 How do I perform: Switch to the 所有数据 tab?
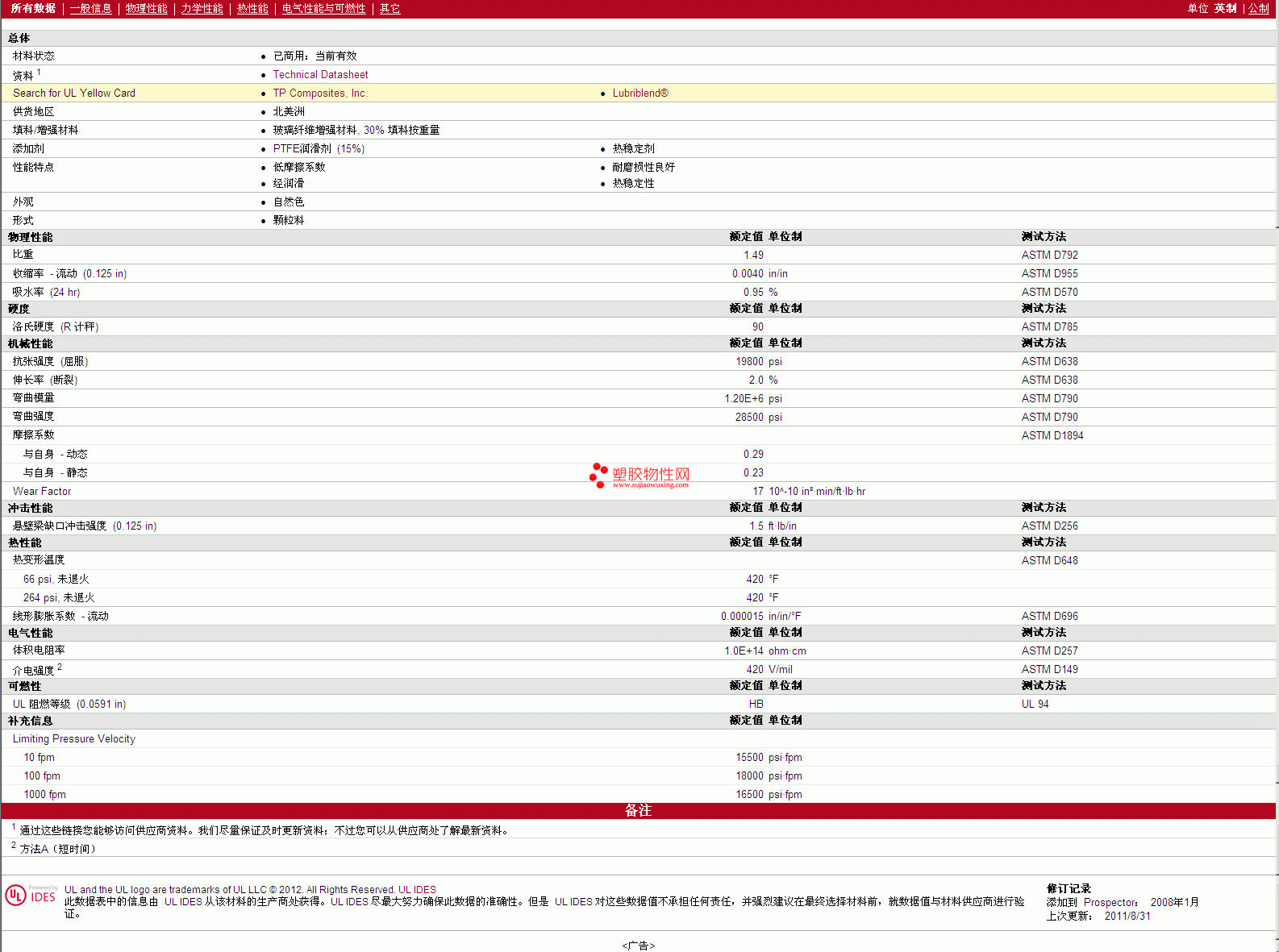[x=33, y=9]
